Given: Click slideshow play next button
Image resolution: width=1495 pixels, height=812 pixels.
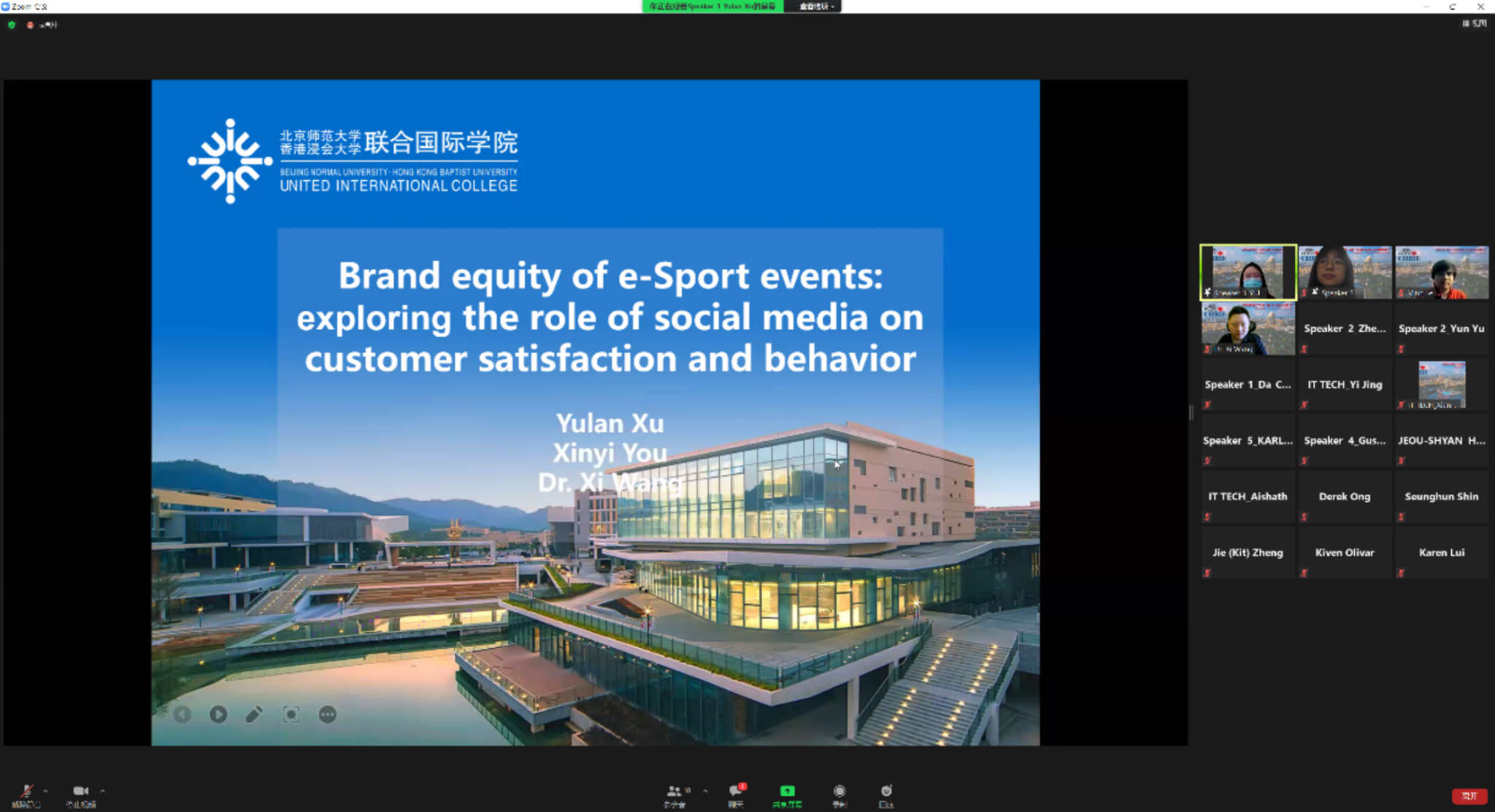Looking at the screenshot, I should tap(218, 715).
